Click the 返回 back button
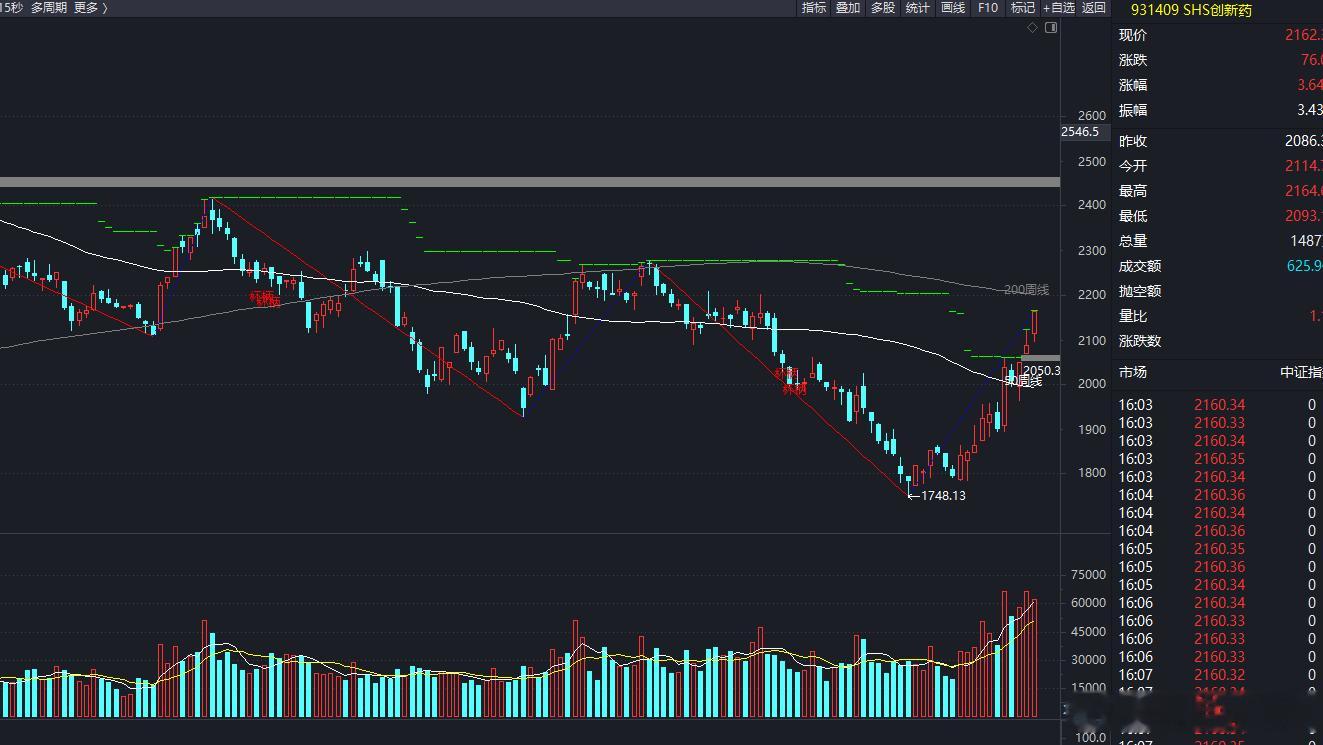The image size is (1323, 745). point(1094,8)
